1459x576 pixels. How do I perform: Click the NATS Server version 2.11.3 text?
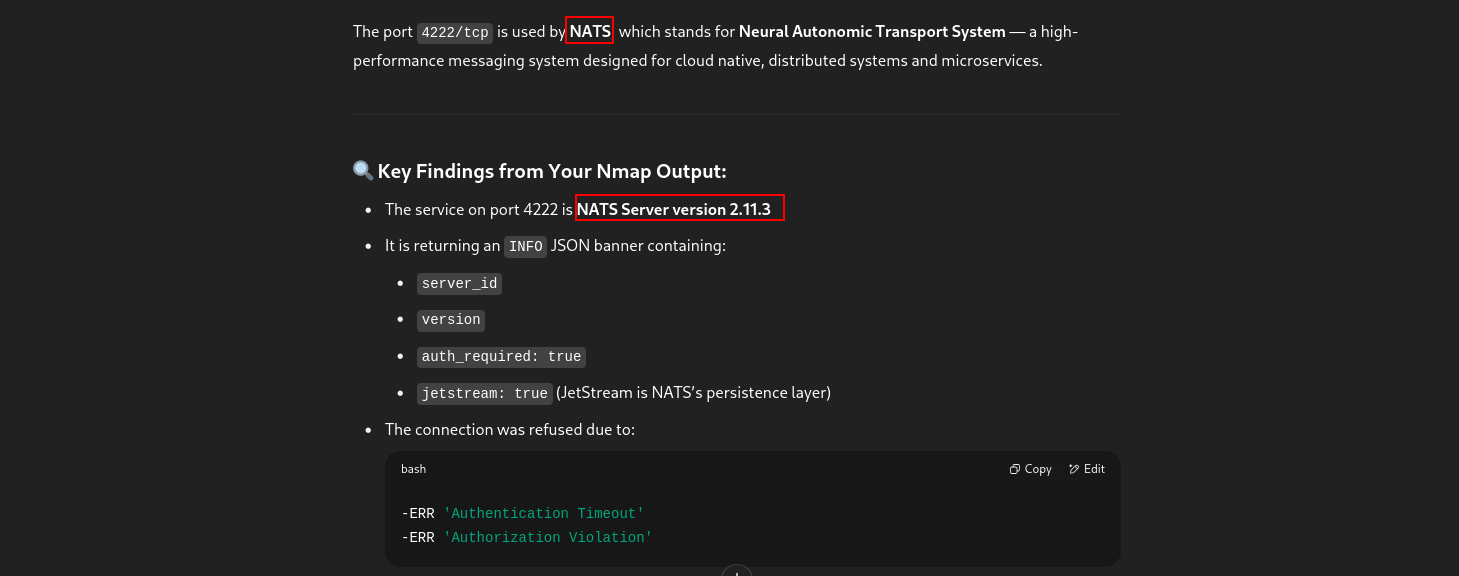[674, 209]
